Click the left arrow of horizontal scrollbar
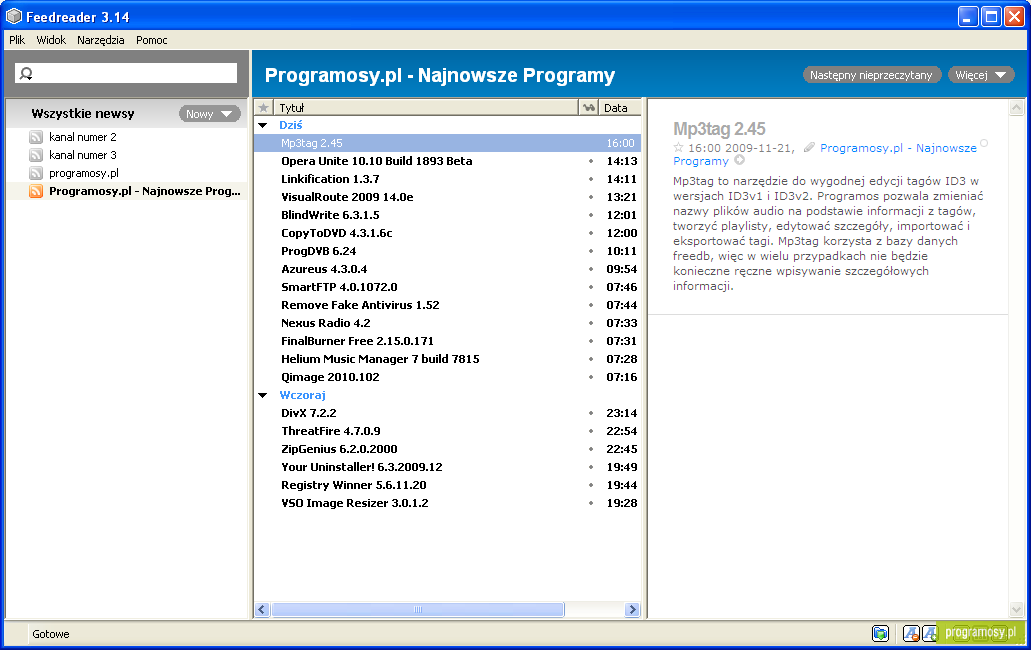1031x650 pixels. pos(262,610)
